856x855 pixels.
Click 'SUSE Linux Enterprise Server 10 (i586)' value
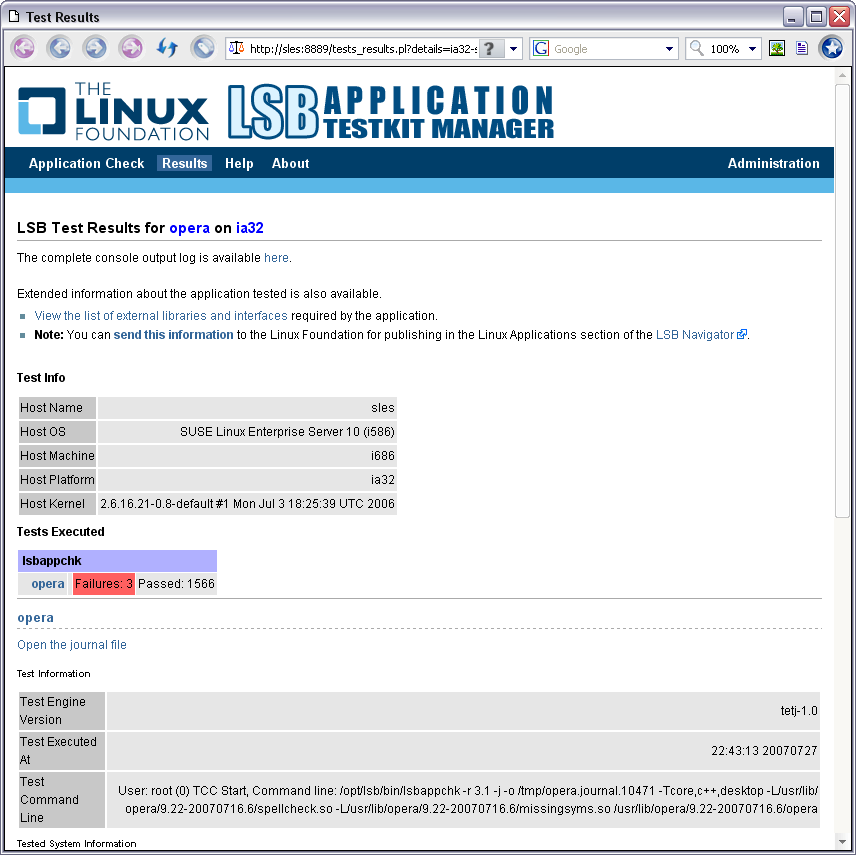pos(287,432)
